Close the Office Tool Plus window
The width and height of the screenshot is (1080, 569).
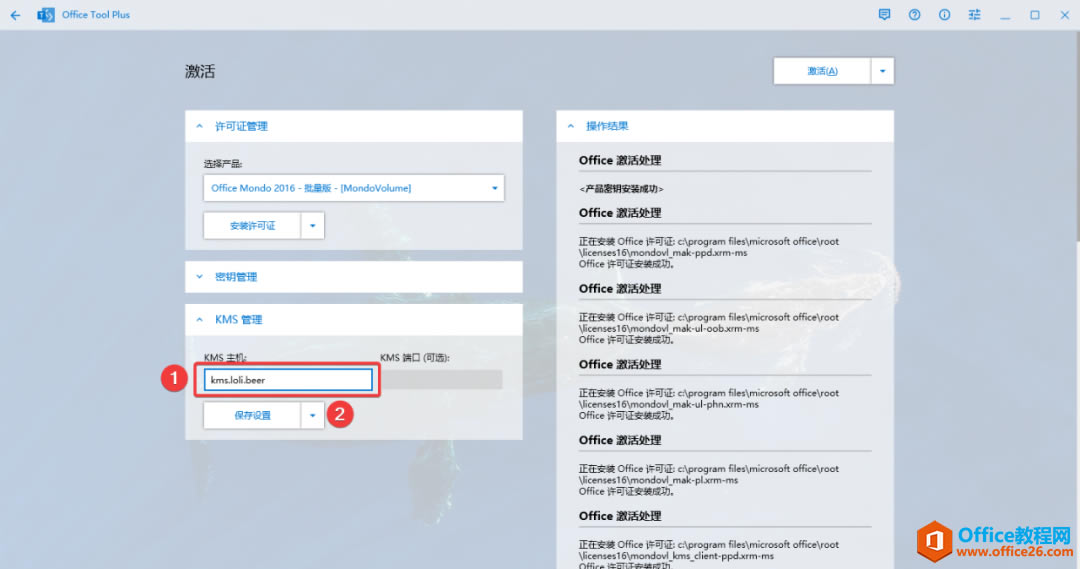tap(1064, 14)
